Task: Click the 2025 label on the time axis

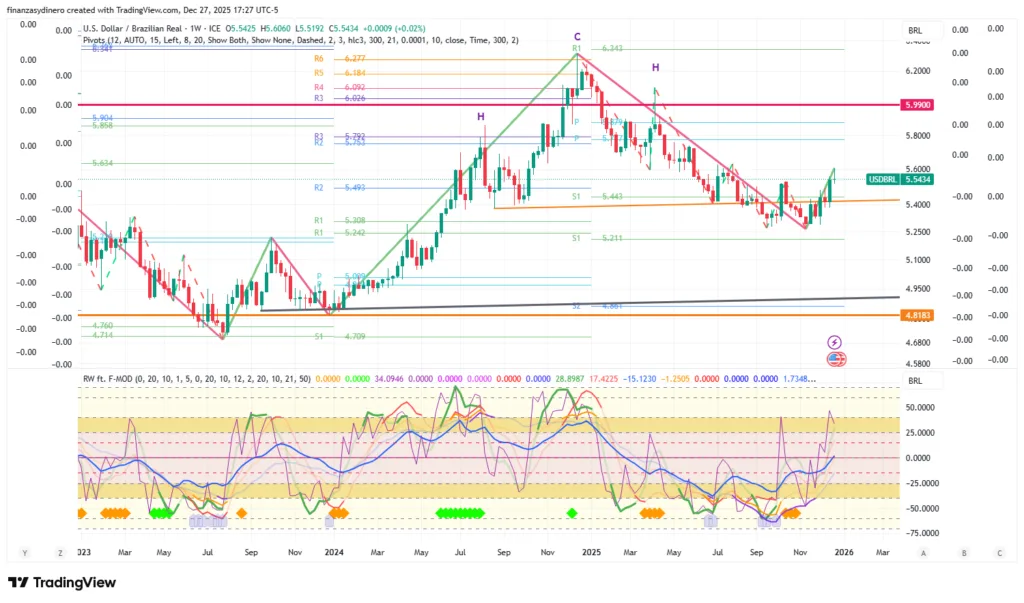Action: pyautogui.click(x=591, y=552)
